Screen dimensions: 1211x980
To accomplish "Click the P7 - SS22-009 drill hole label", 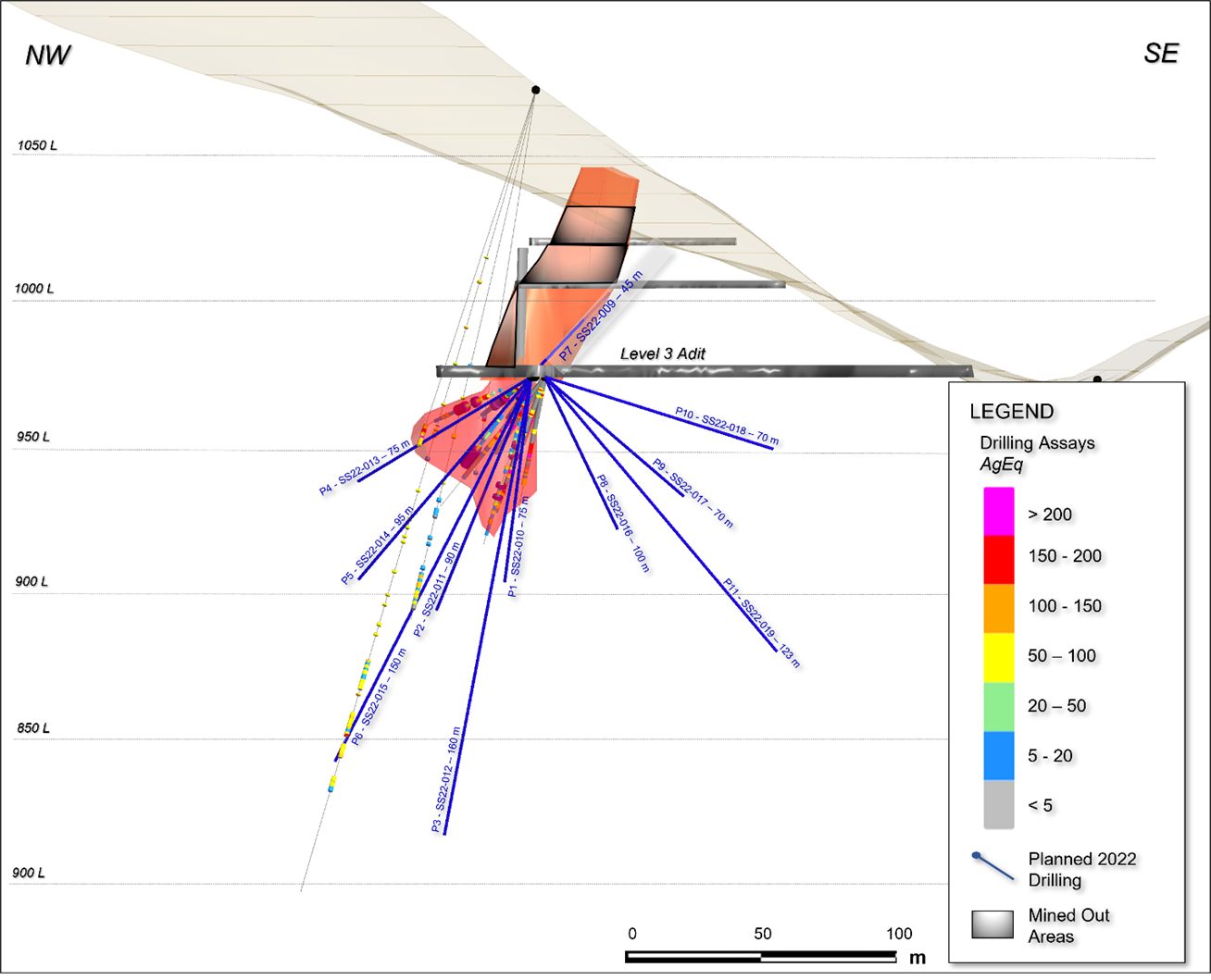I will (x=600, y=316).
